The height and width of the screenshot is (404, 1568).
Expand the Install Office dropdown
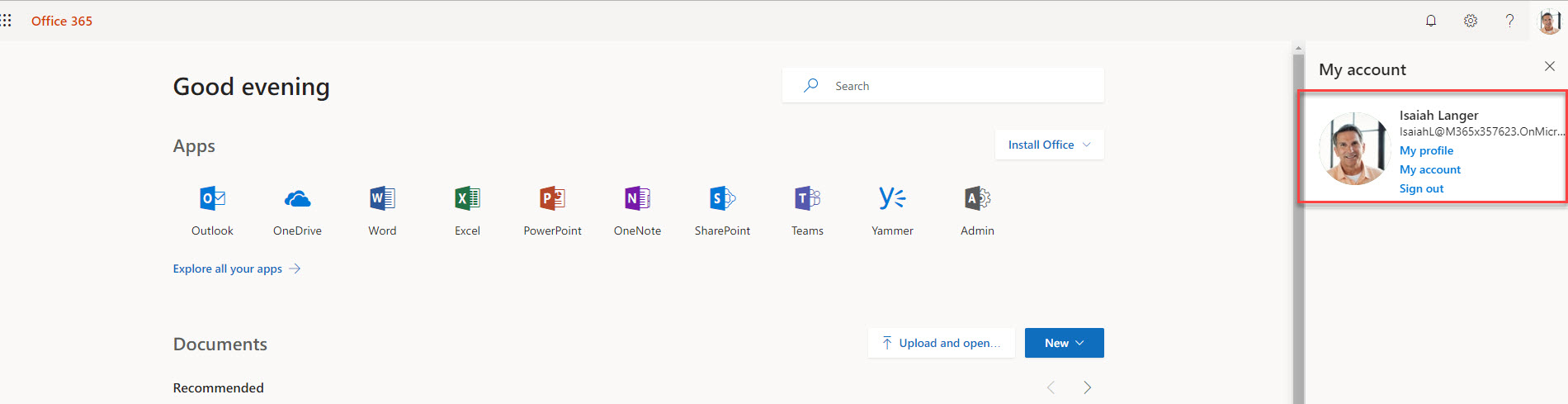[x=1049, y=145]
